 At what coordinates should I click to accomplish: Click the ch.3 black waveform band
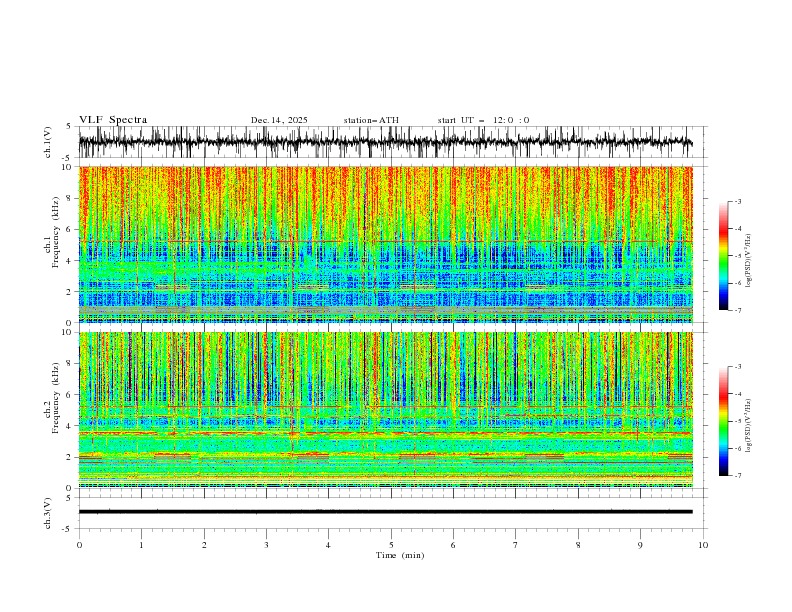[385, 512]
